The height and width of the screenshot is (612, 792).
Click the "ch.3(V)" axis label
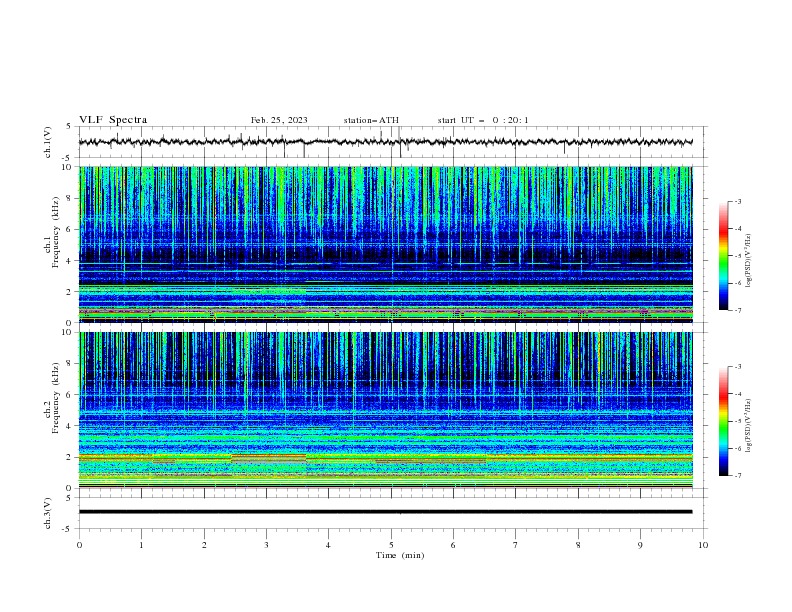click(48, 513)
